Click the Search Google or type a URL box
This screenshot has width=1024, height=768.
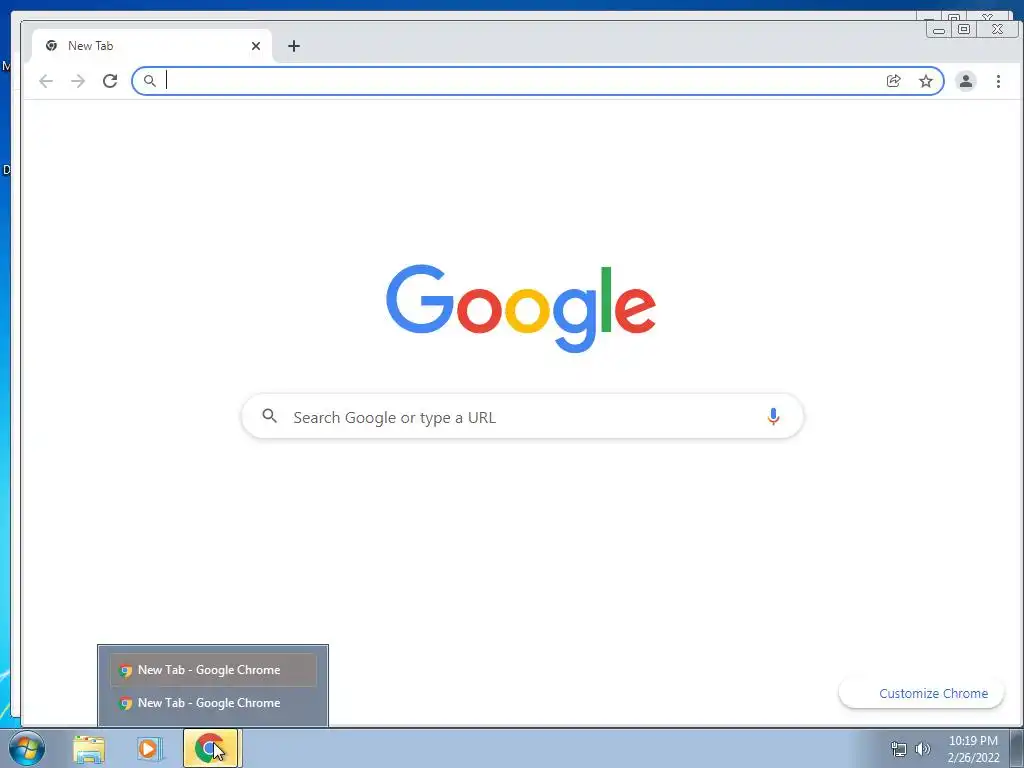(x=522, y=417)
